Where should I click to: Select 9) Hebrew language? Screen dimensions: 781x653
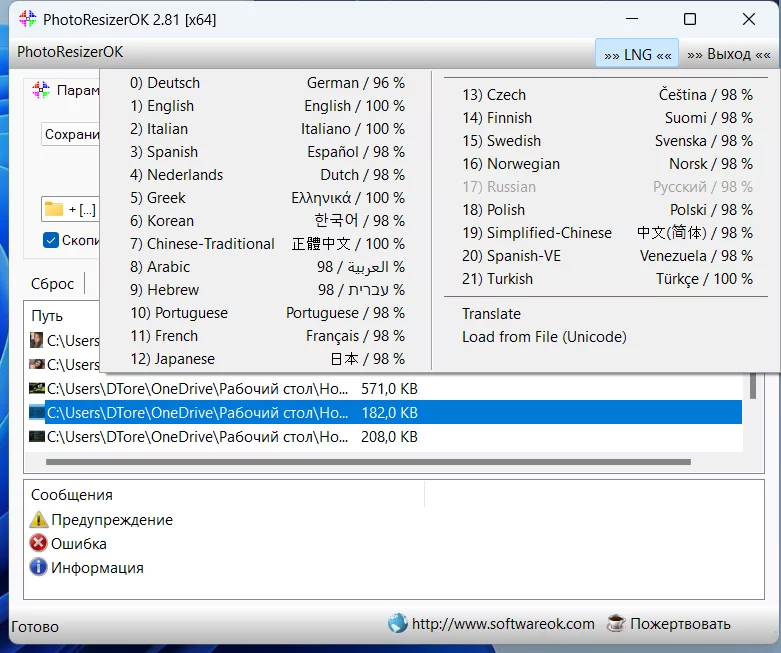pyautogui.click(x=267, y=289)
